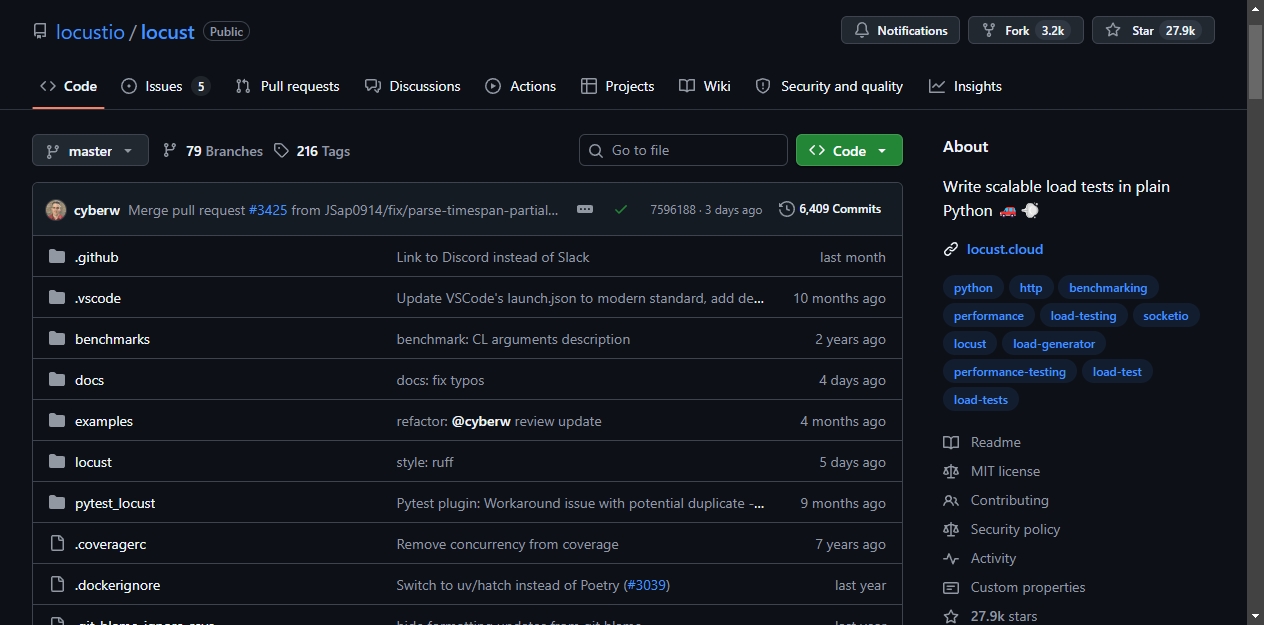Screen dimensions: 1264x625
Task: View the Insights tab
Action: pos(965,86)
